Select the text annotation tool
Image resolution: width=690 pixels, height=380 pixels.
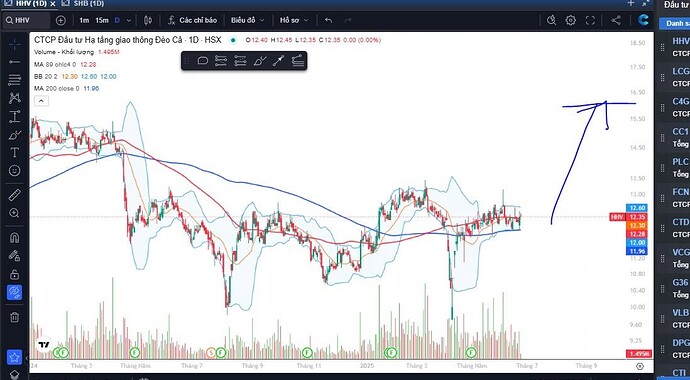click(x=15, y=153)
